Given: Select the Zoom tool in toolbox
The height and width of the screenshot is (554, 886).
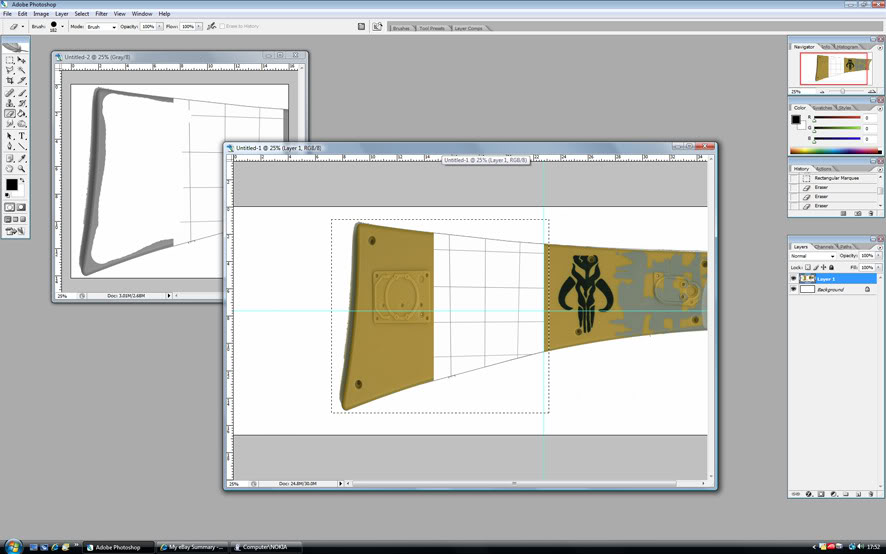Looking at the screenshot, I should pyautogui.click(x=21, y=168).
